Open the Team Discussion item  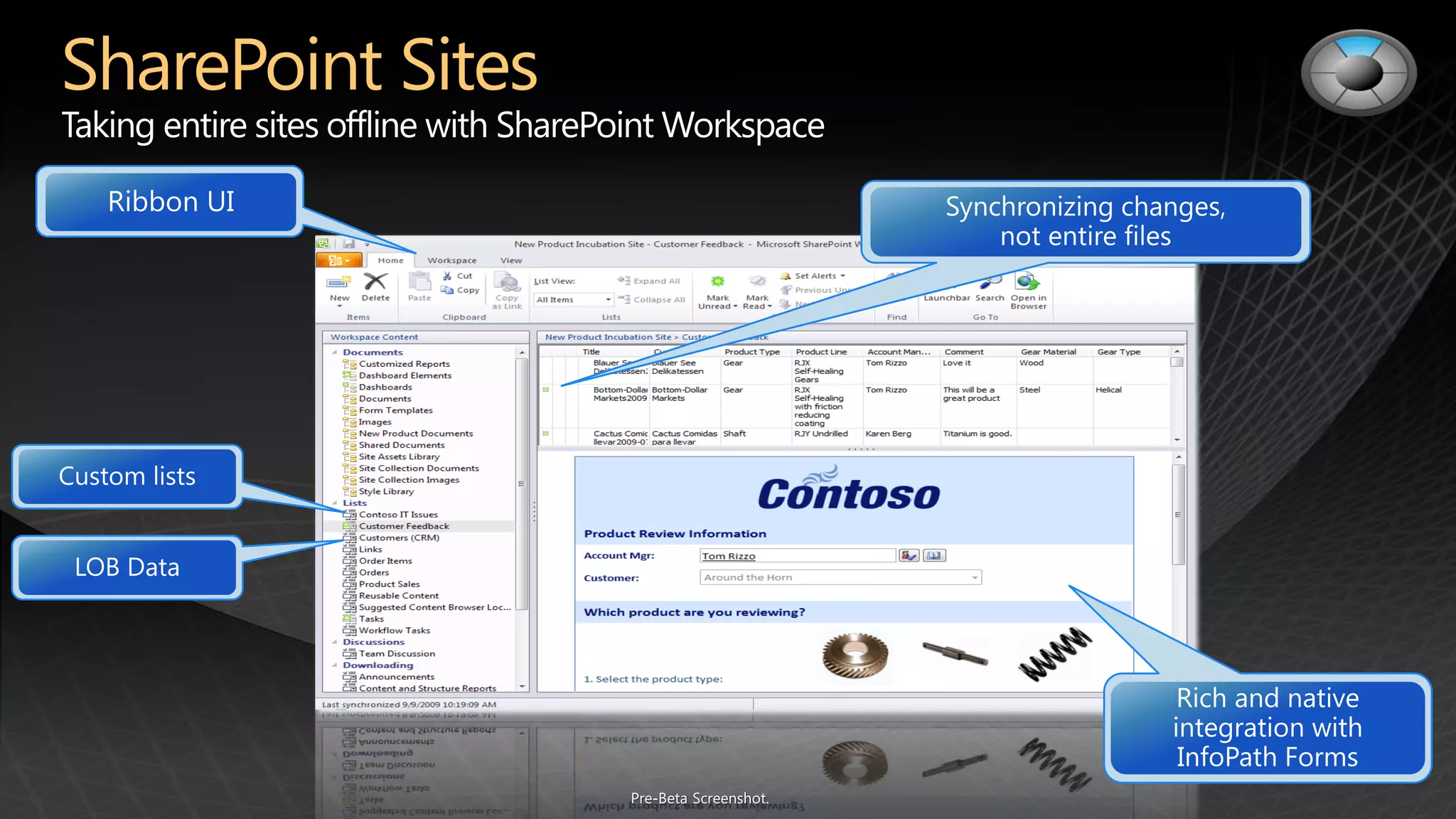pos(397,654)
